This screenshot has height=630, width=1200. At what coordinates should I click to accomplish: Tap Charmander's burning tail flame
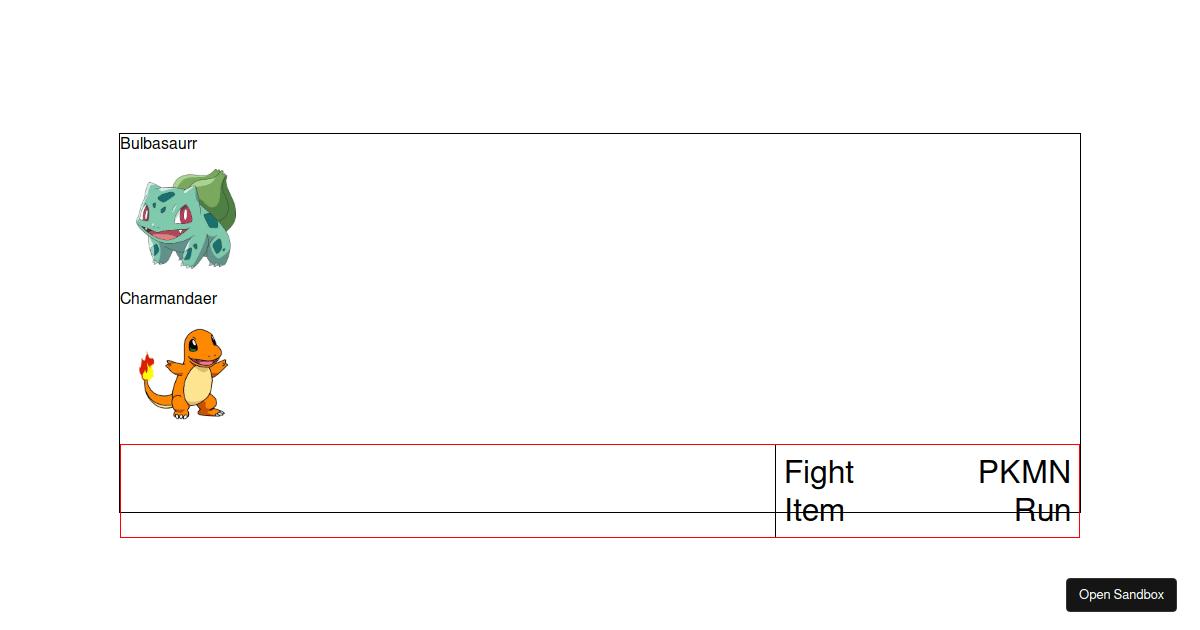pos(146,366)
